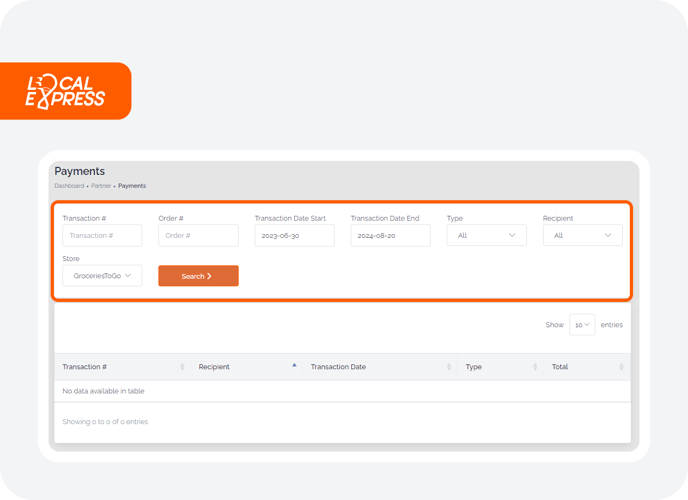Click the Transaction Date Start field

coord(294,236)
